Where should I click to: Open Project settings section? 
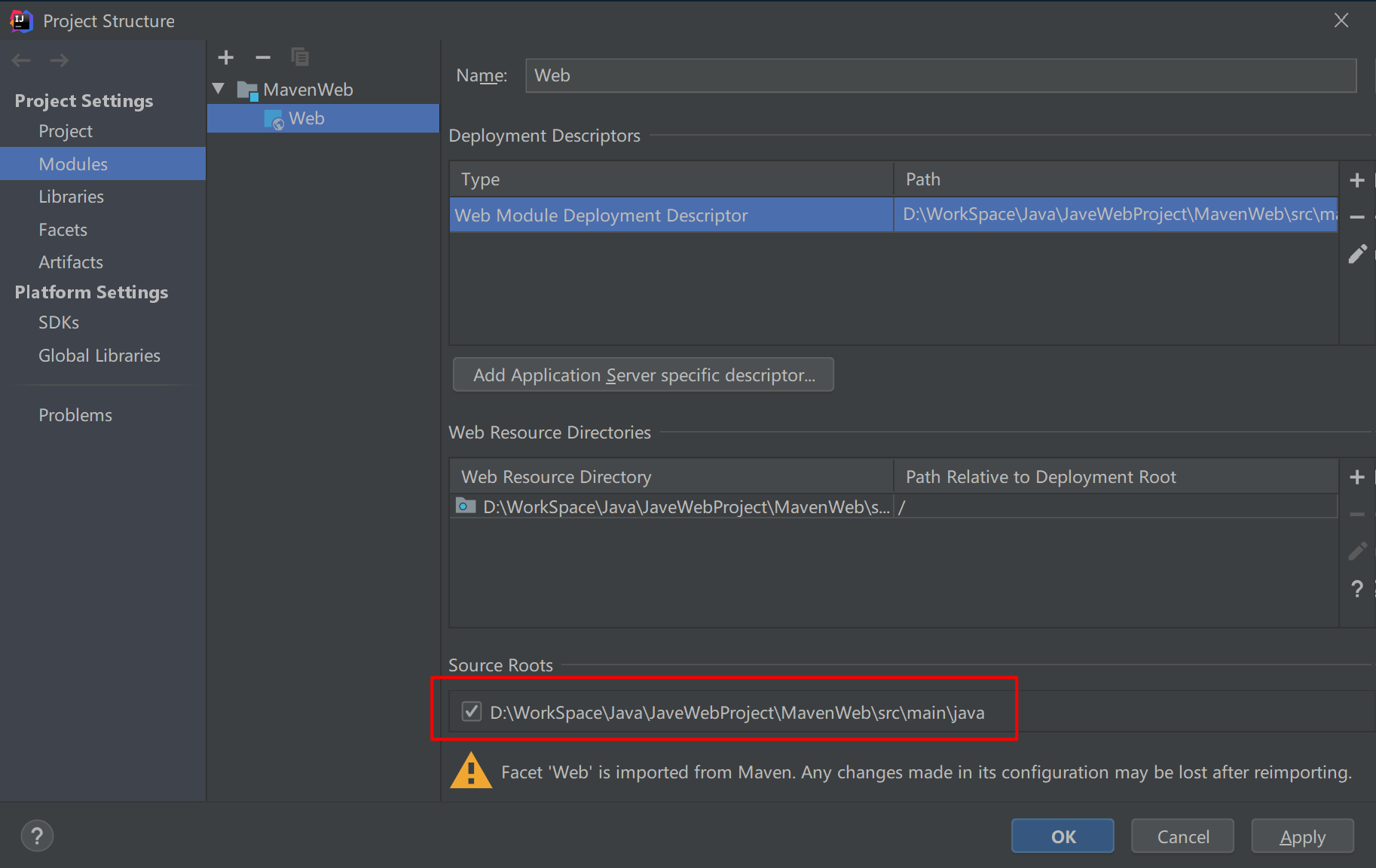click(x=66, y=131)
